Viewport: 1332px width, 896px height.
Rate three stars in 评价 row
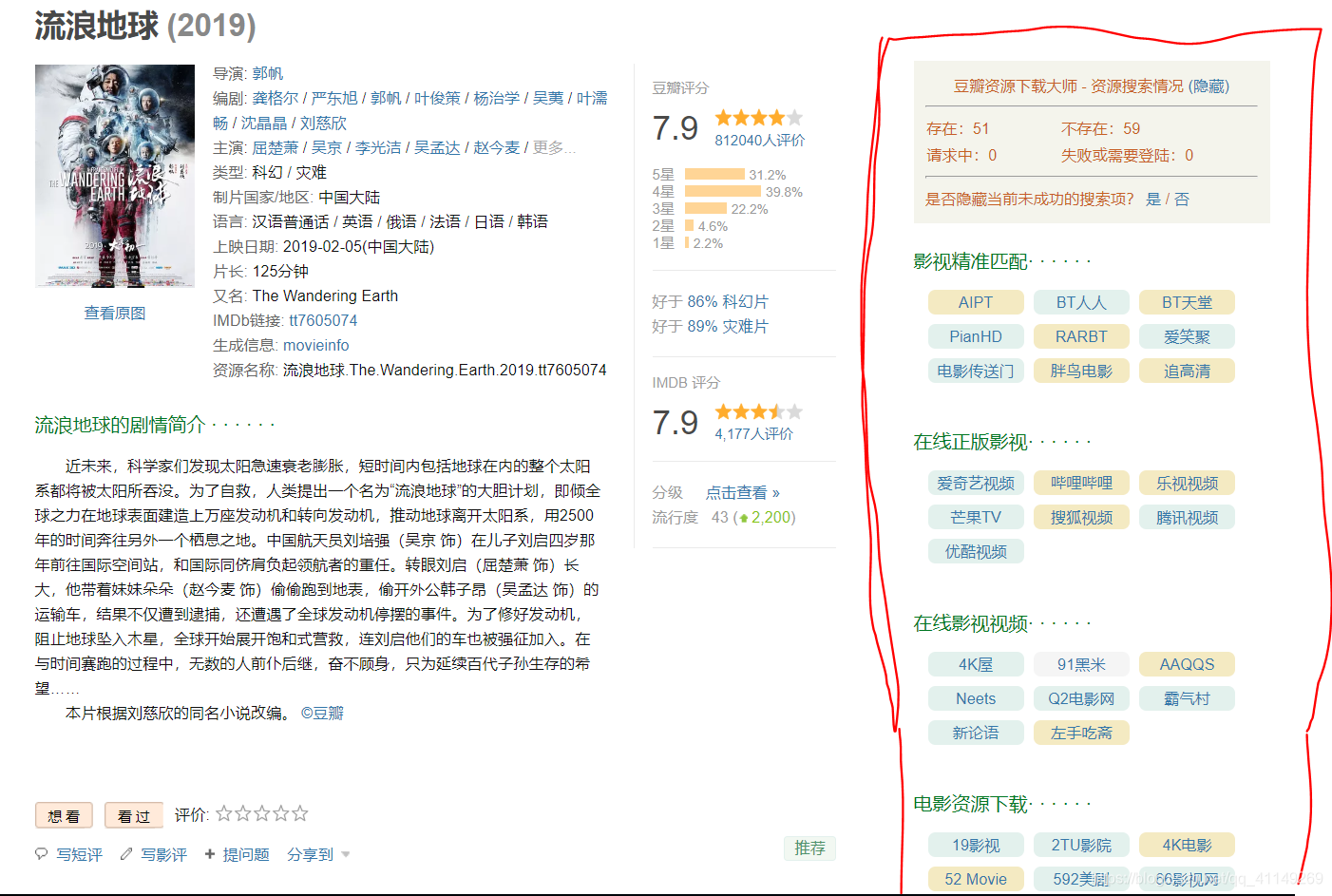point(262,813)
